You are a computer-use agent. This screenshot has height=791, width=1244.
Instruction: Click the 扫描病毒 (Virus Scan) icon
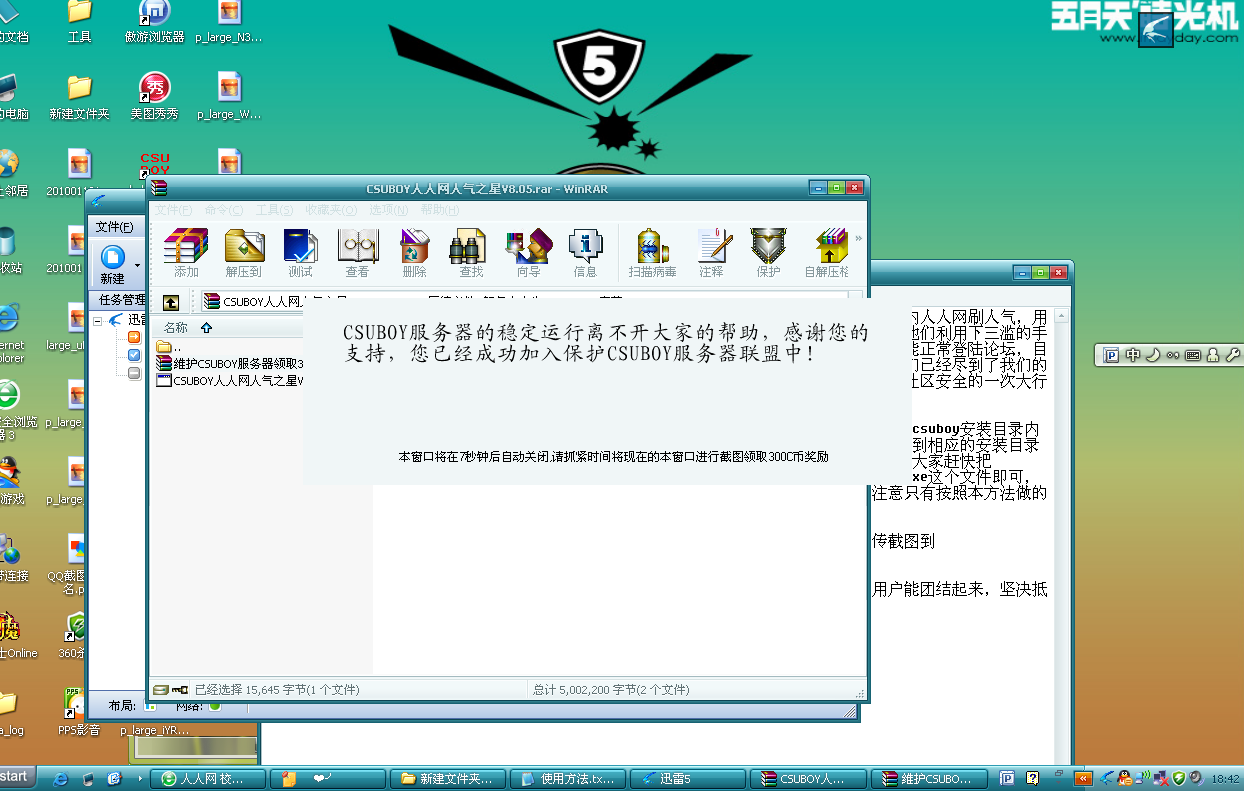[652, 252]
